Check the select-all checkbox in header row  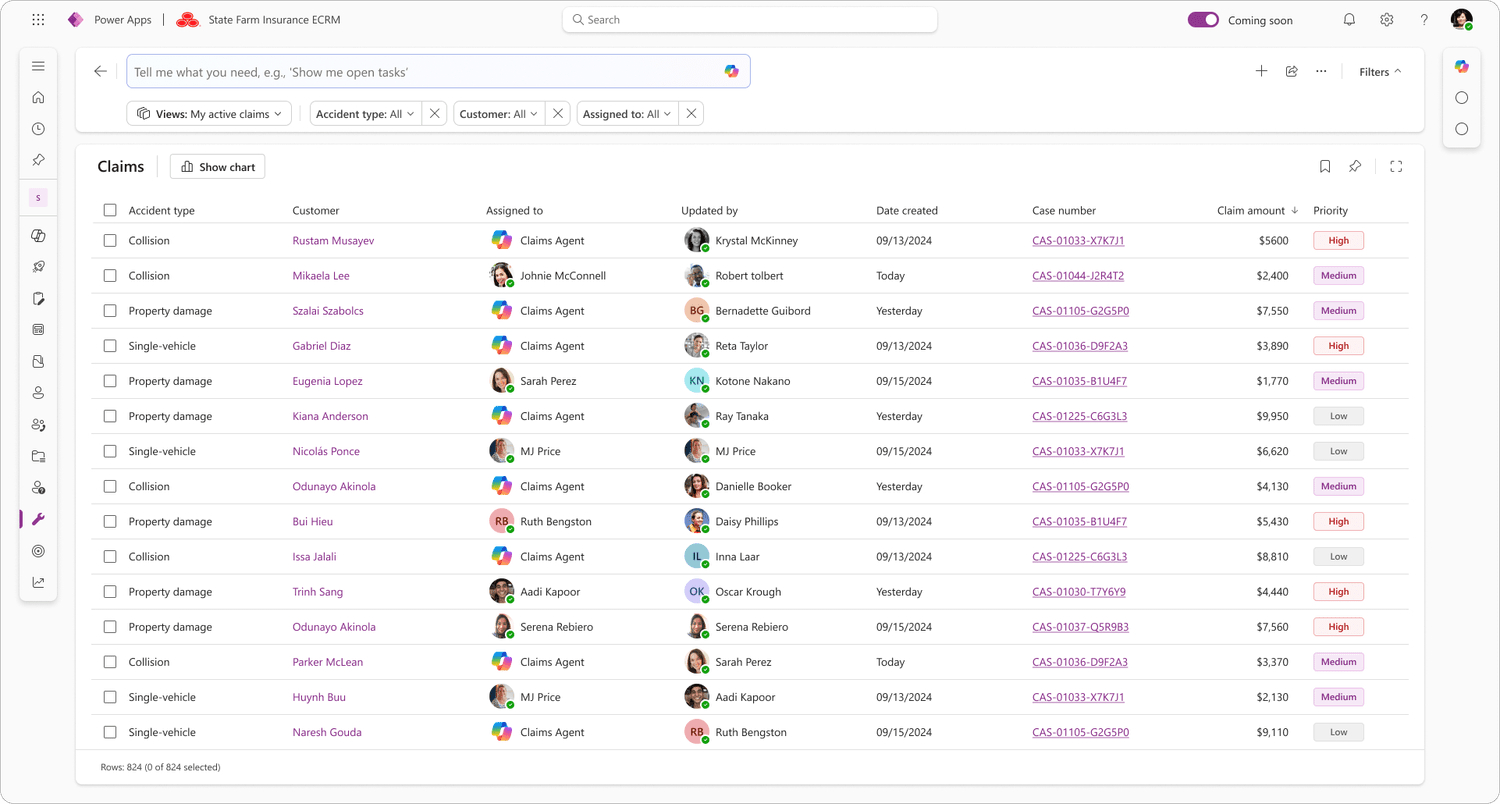110,210
